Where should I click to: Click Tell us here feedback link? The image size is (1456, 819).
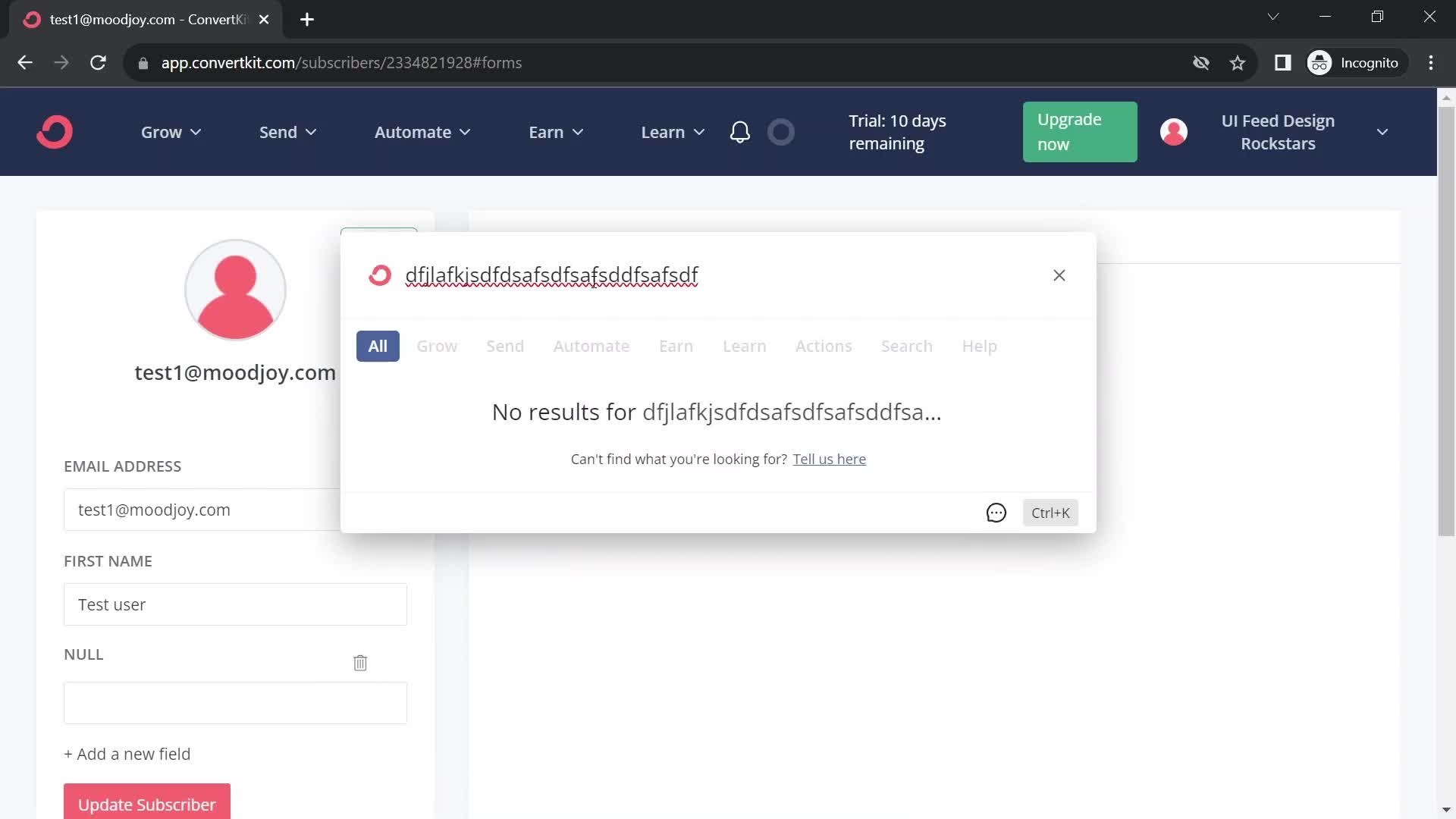829,458
